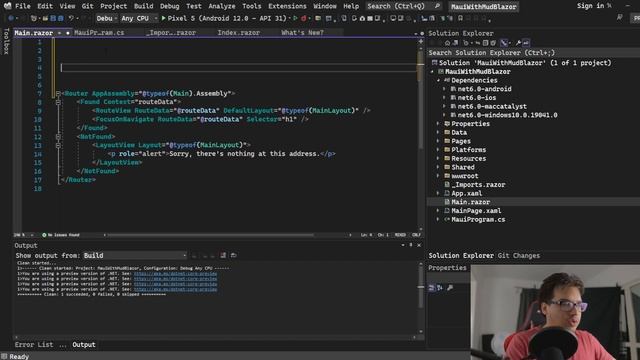640x360 pixels.
Task: Click the CRLF line ending indicator
Action: click(416, 235)
